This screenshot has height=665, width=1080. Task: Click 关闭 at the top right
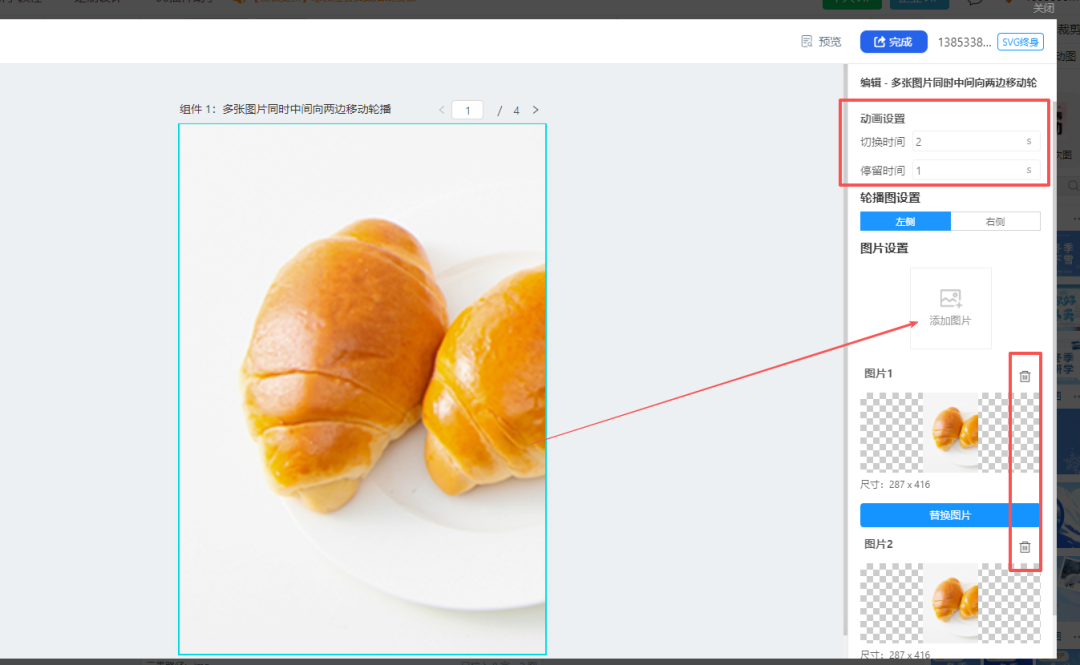[1043, 8]
